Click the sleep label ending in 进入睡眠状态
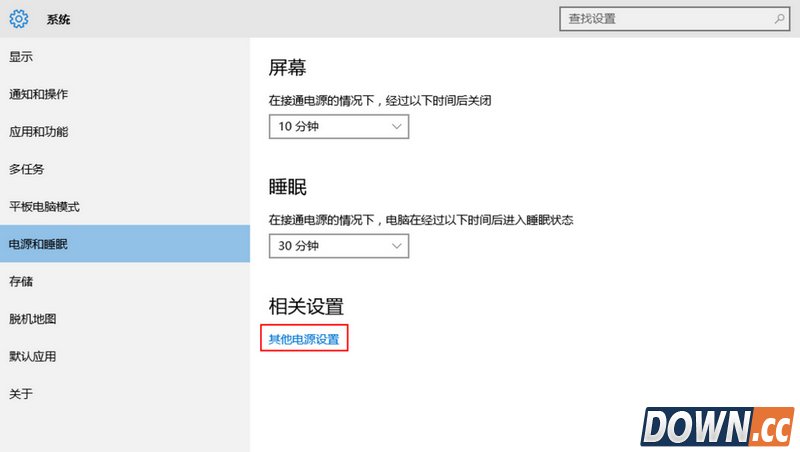800x452 pixels. coord(421,220)
